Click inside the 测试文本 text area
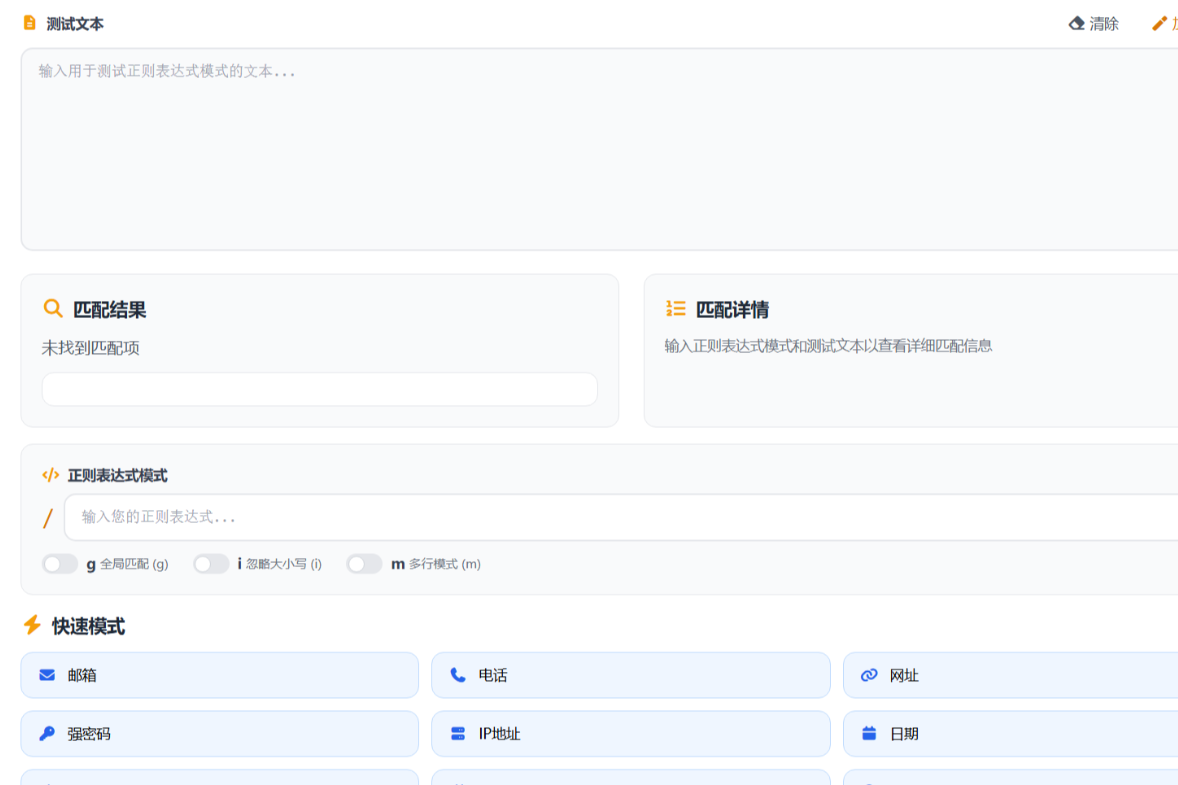This screenshot has height=785, width=1178. coord(600,149)
